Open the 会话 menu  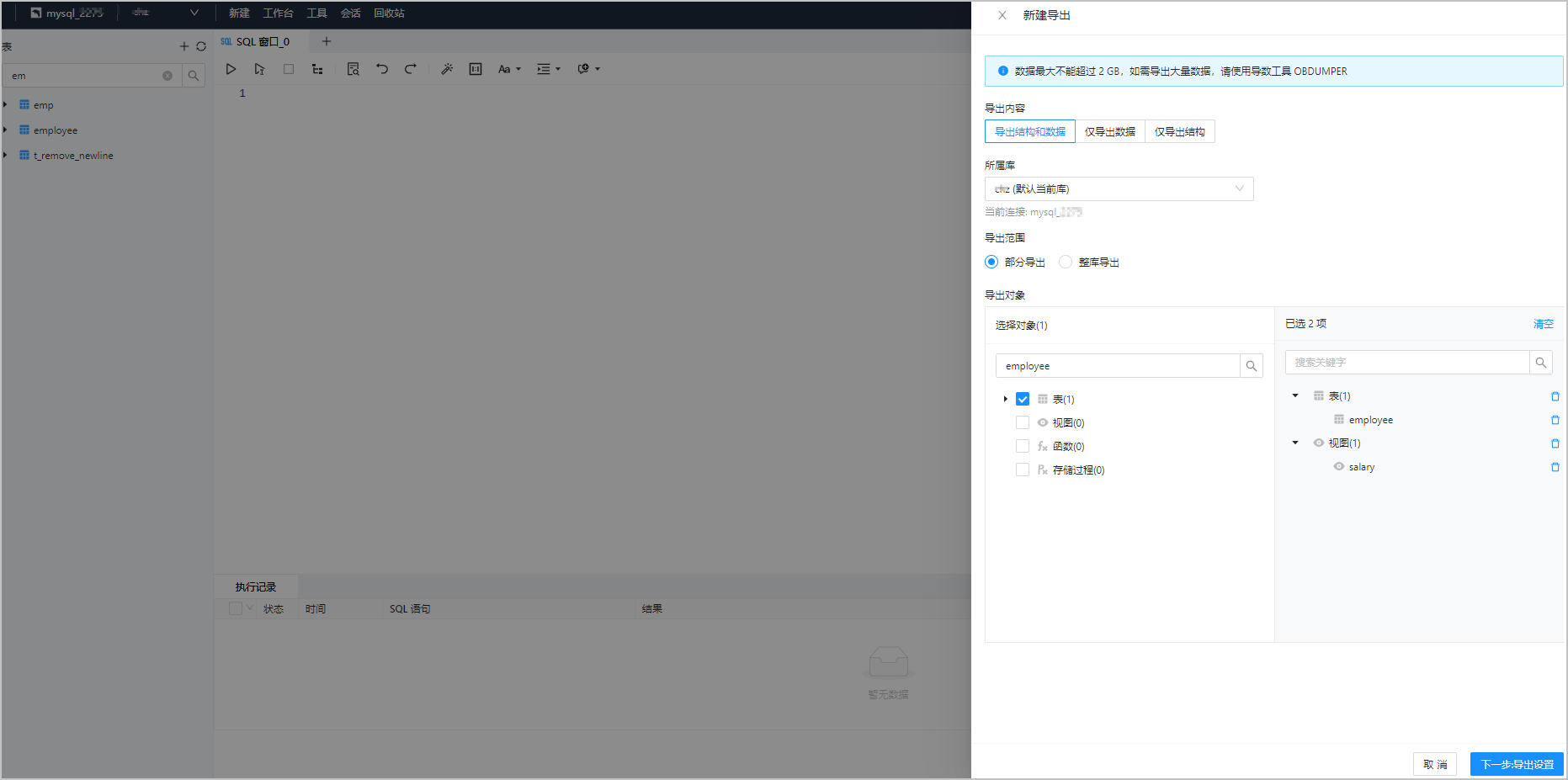[350, 13]
